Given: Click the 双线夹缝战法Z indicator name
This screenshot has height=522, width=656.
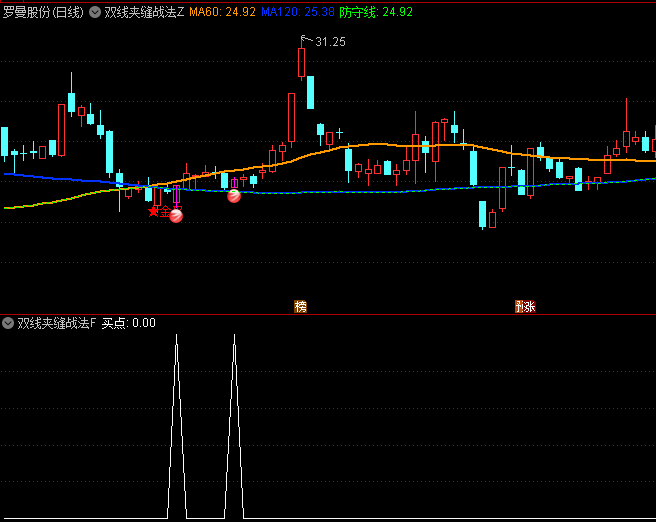Looking at the screenshot, I should (x=144, y=12).
